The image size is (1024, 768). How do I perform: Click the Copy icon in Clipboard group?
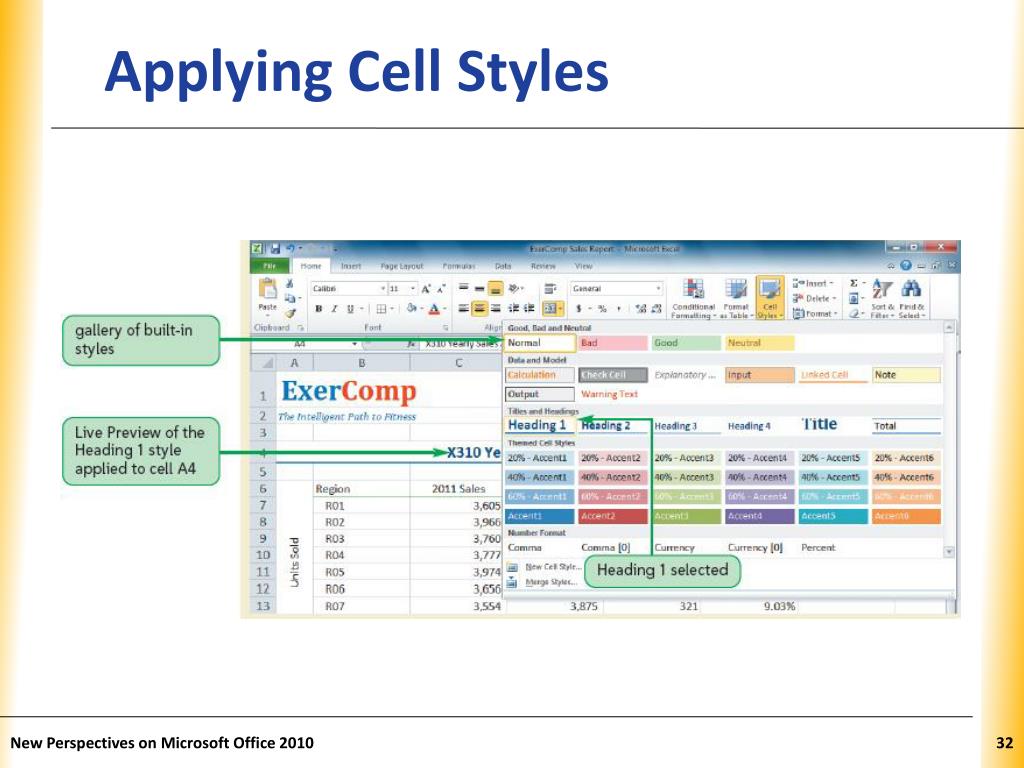tap(289, 298)
